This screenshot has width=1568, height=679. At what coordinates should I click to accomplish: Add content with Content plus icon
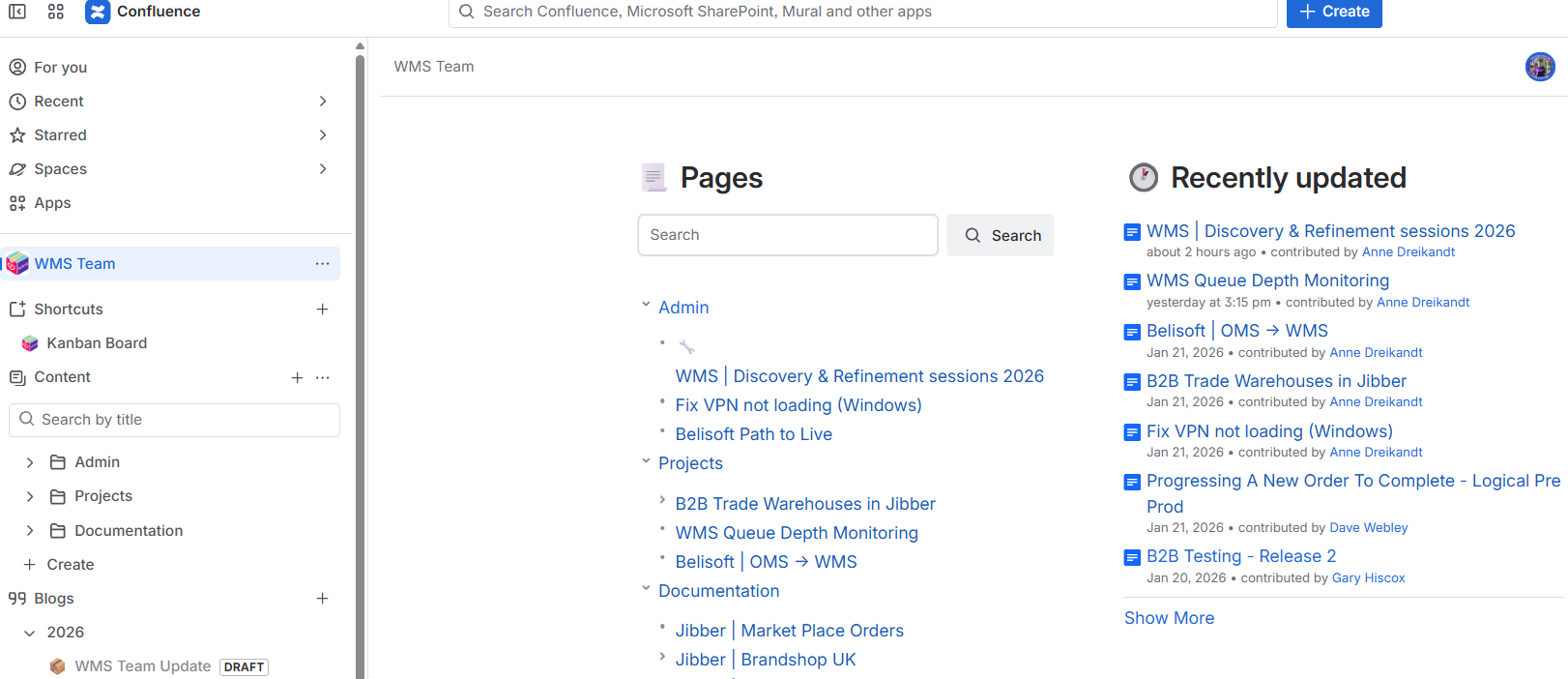tap(297, 377)
